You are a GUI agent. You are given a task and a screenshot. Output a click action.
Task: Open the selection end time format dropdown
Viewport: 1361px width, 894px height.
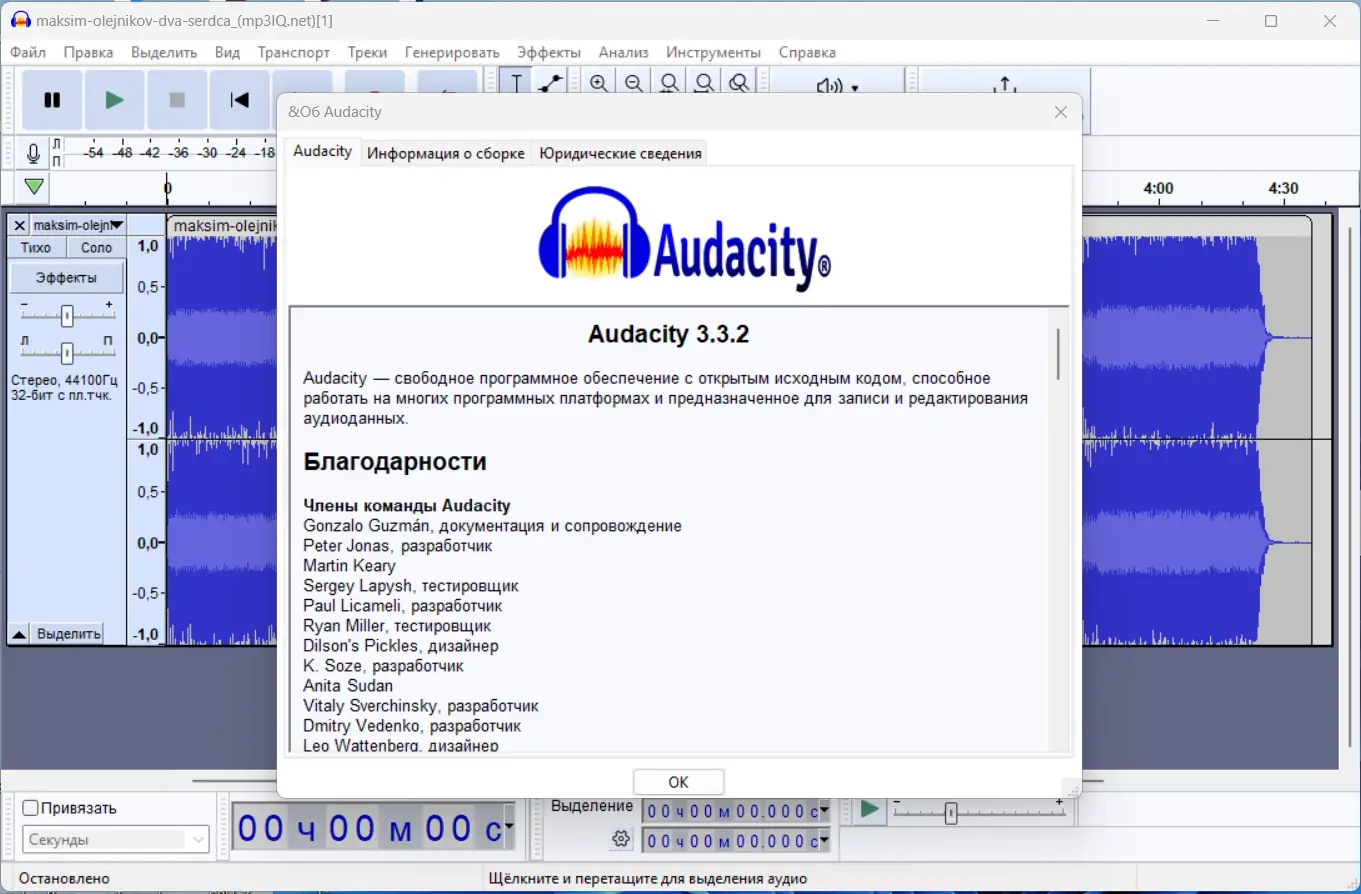click(824, 841)
